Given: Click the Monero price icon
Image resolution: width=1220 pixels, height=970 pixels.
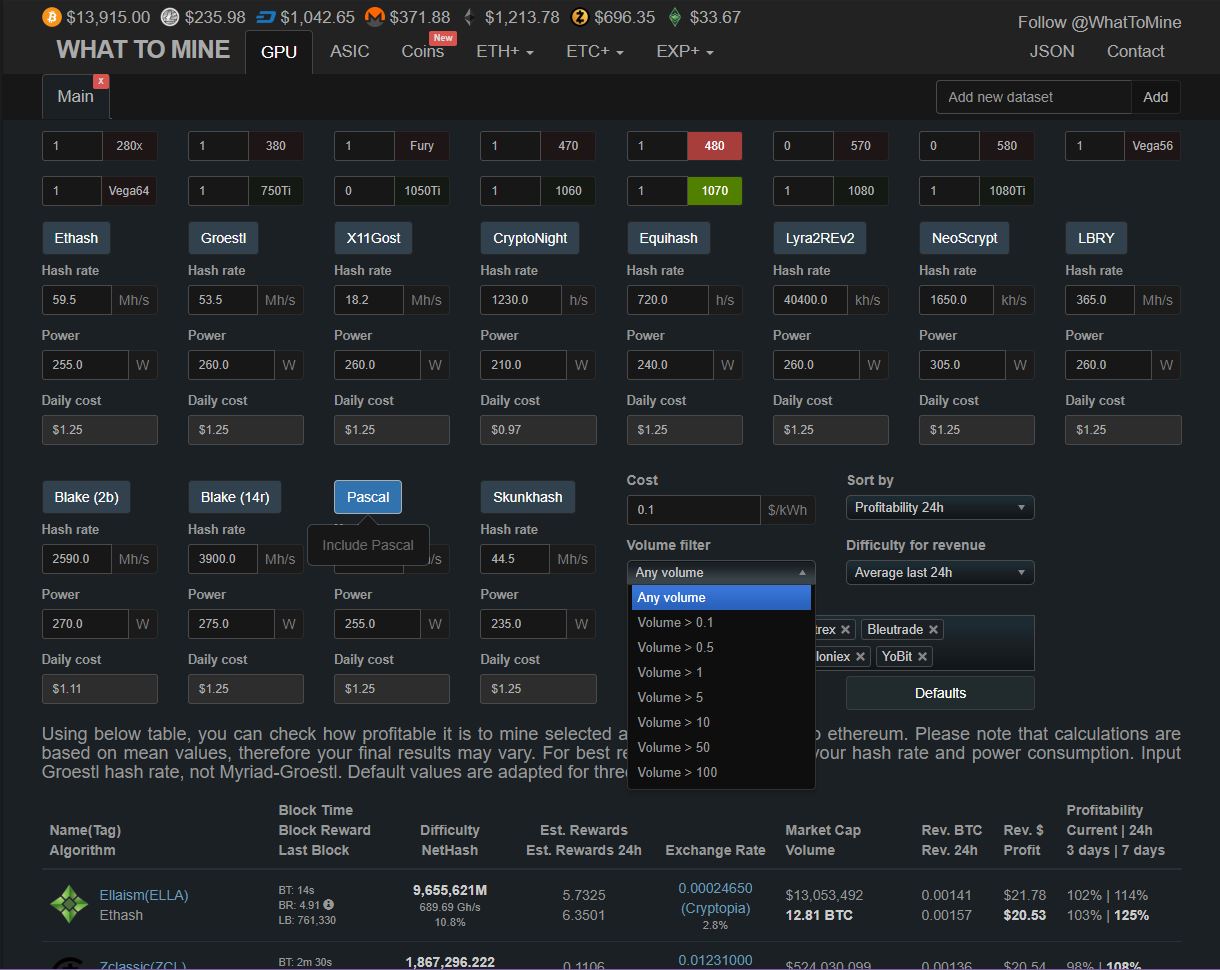Looking at the screenshot, I should (x=375, y=17).
